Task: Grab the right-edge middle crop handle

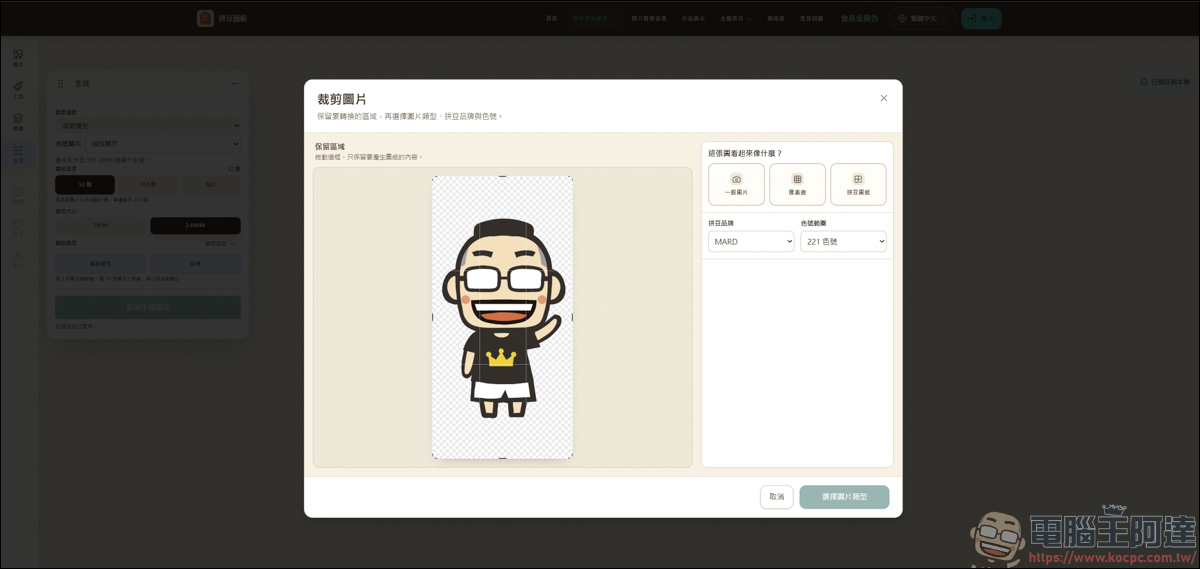Action: pos(573,317)
